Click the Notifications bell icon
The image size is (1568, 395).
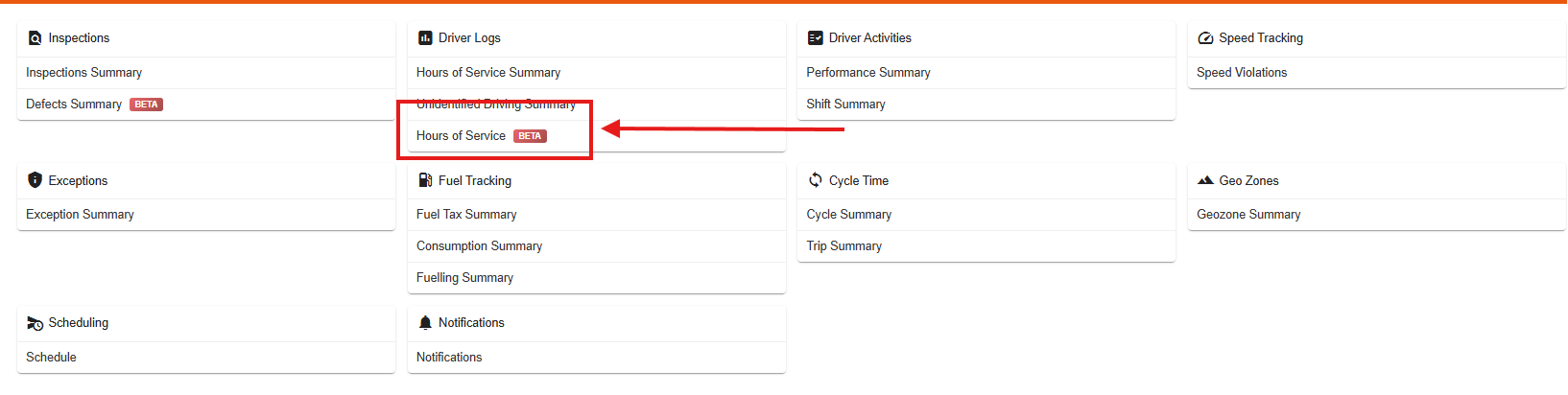pos(425,323)
